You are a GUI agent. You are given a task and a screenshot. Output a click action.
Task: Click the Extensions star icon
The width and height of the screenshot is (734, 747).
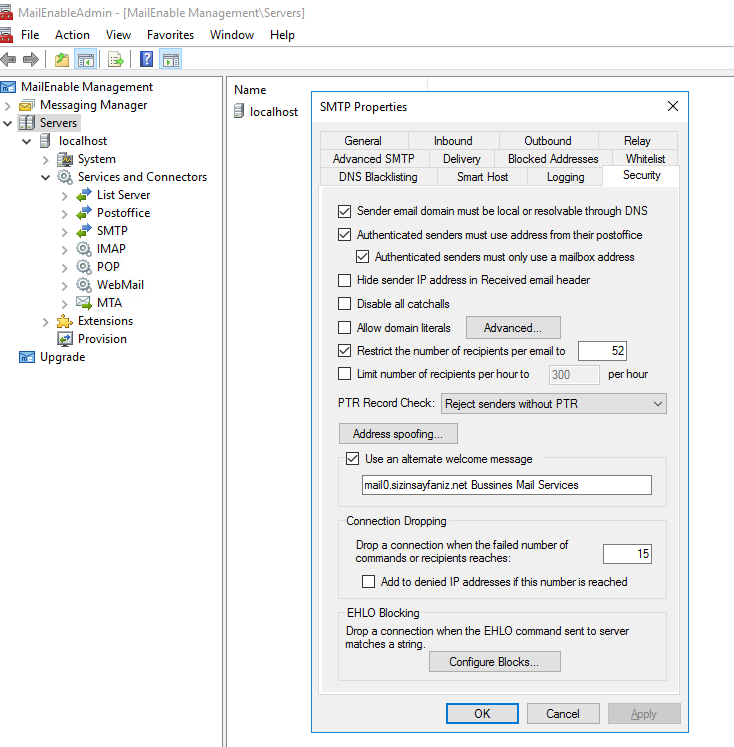(65, 322)
